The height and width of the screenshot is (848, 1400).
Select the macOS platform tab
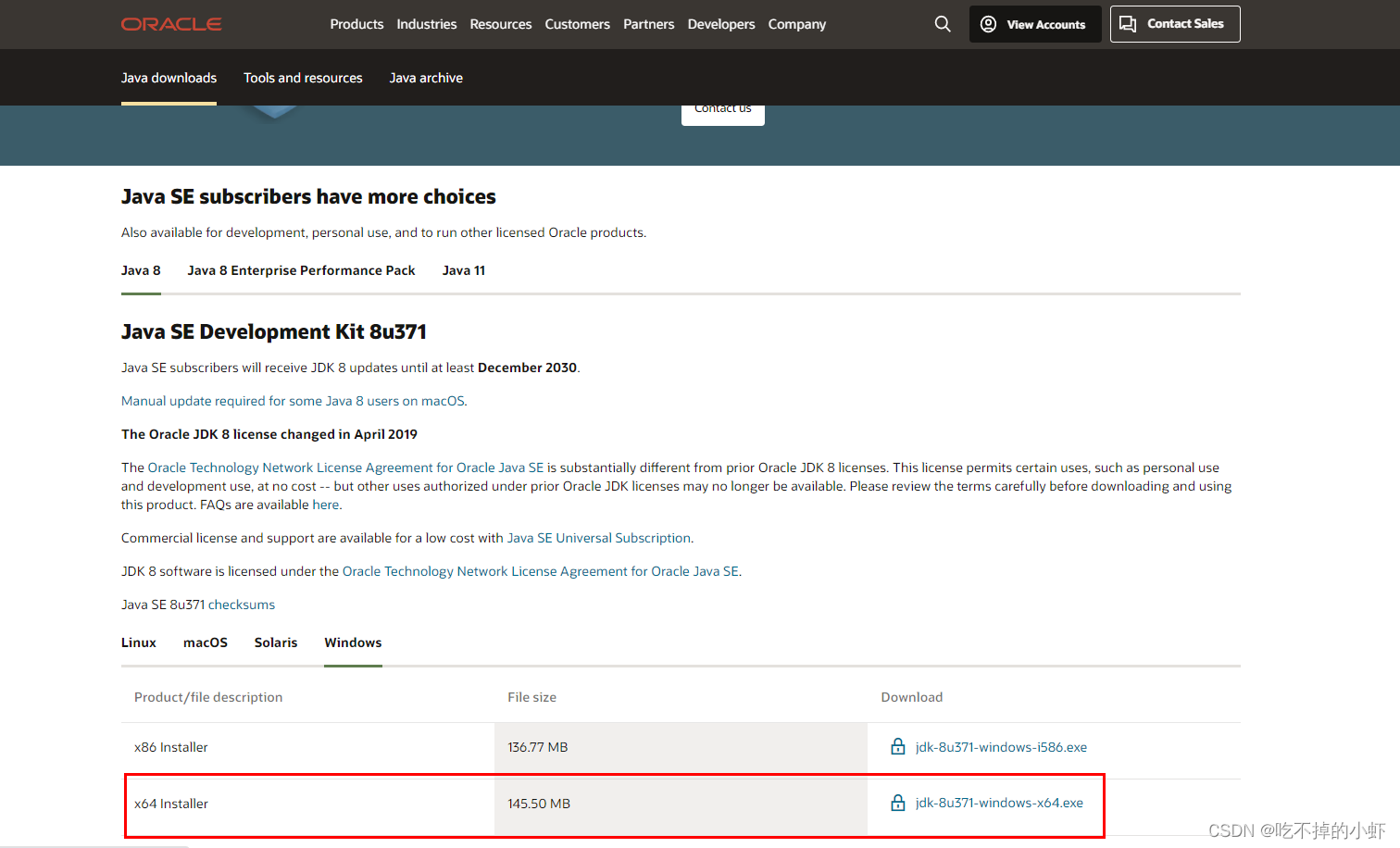[x=206, y=642]
